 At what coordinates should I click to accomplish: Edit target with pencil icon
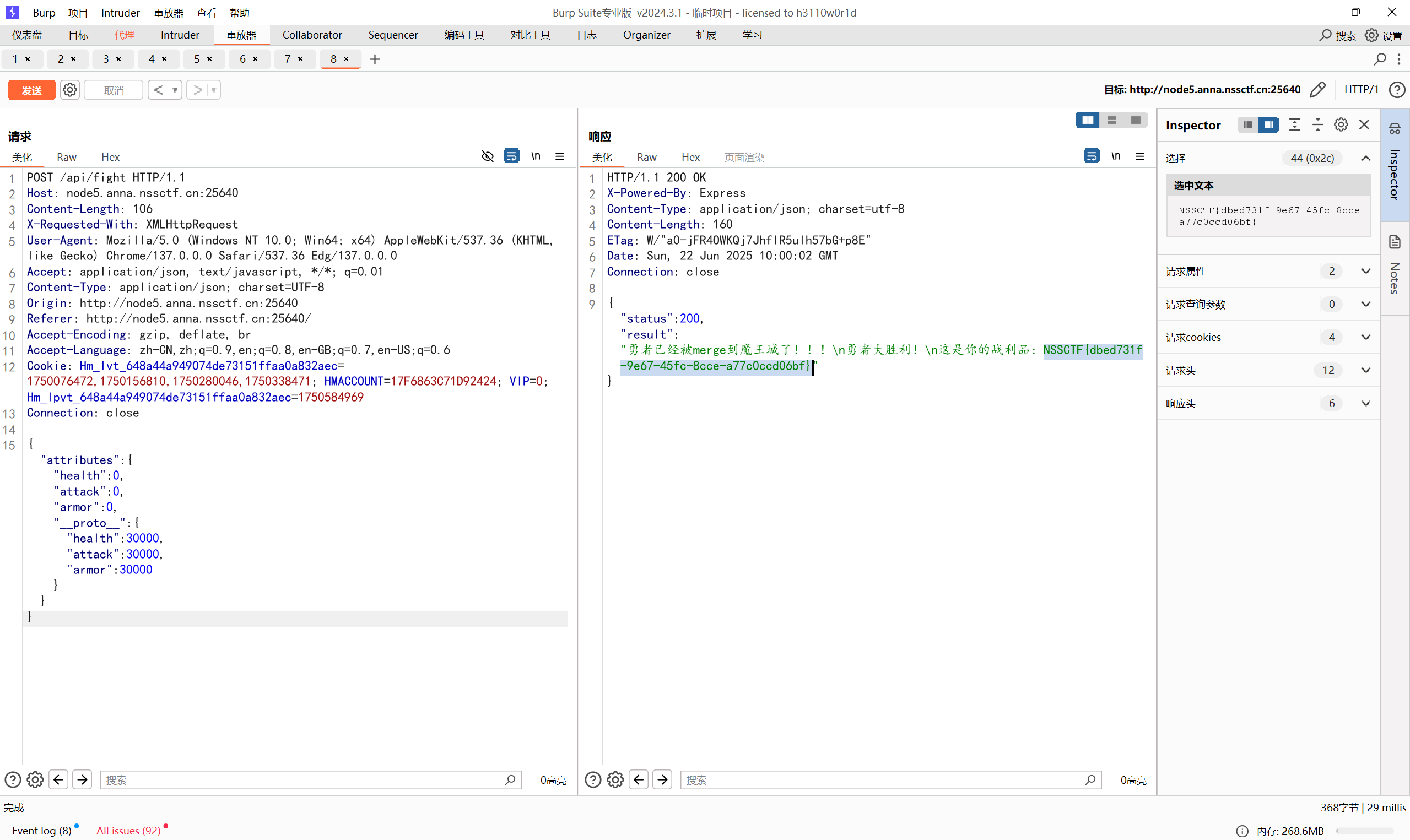pyautogui.click(x=1318, y=89)
